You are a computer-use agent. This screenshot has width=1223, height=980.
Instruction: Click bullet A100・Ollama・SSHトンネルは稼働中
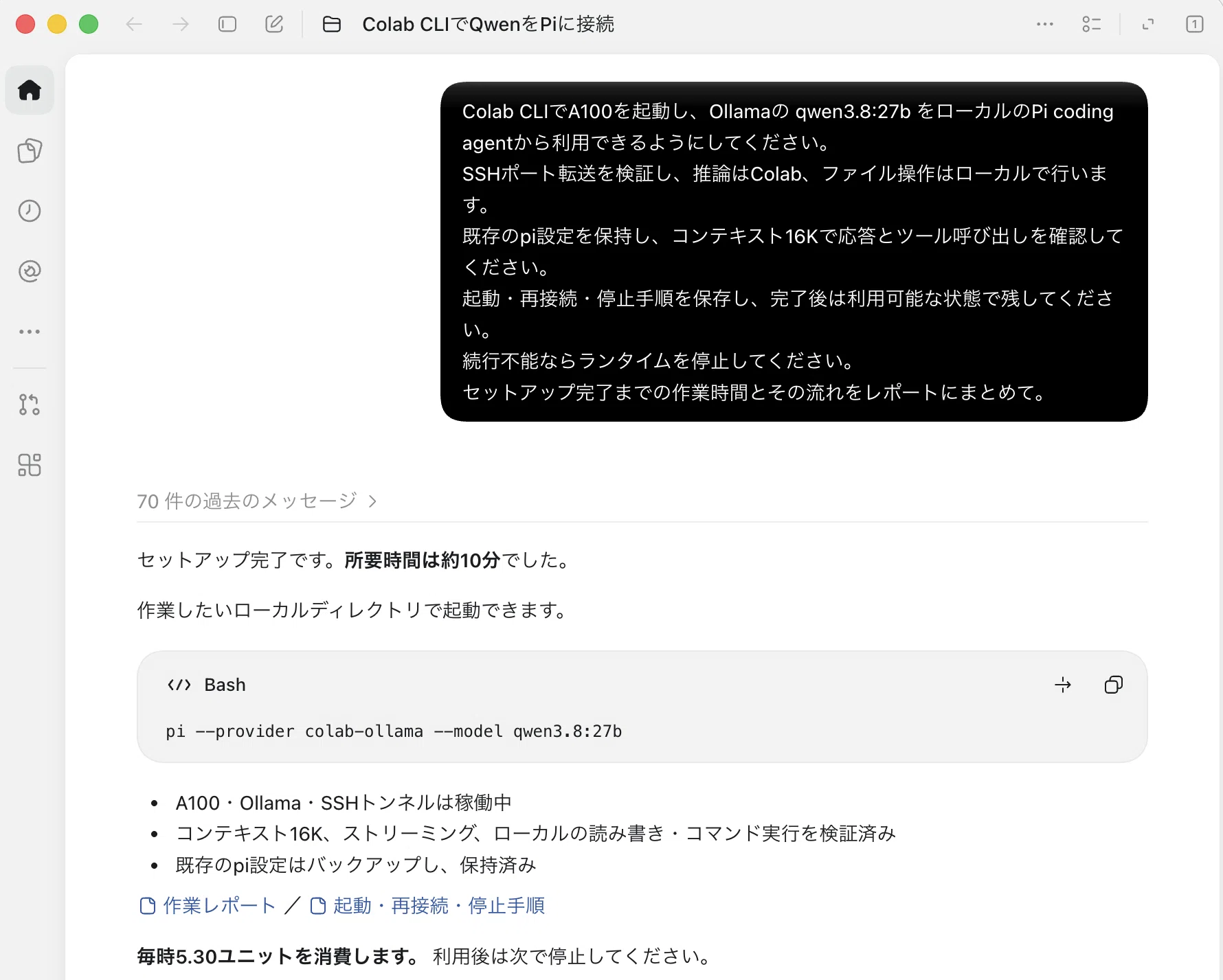tap(344, 802)
